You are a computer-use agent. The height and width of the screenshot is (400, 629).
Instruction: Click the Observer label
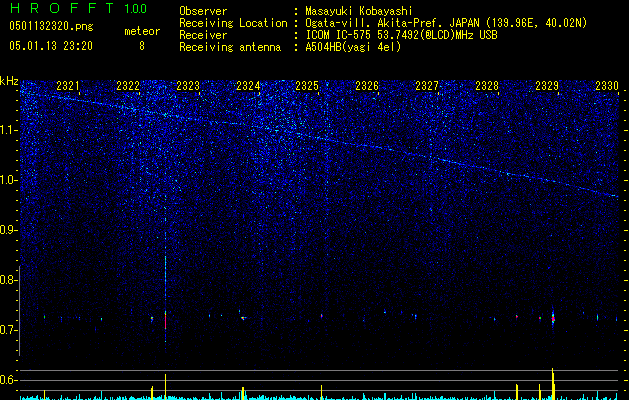click(203, 11)
